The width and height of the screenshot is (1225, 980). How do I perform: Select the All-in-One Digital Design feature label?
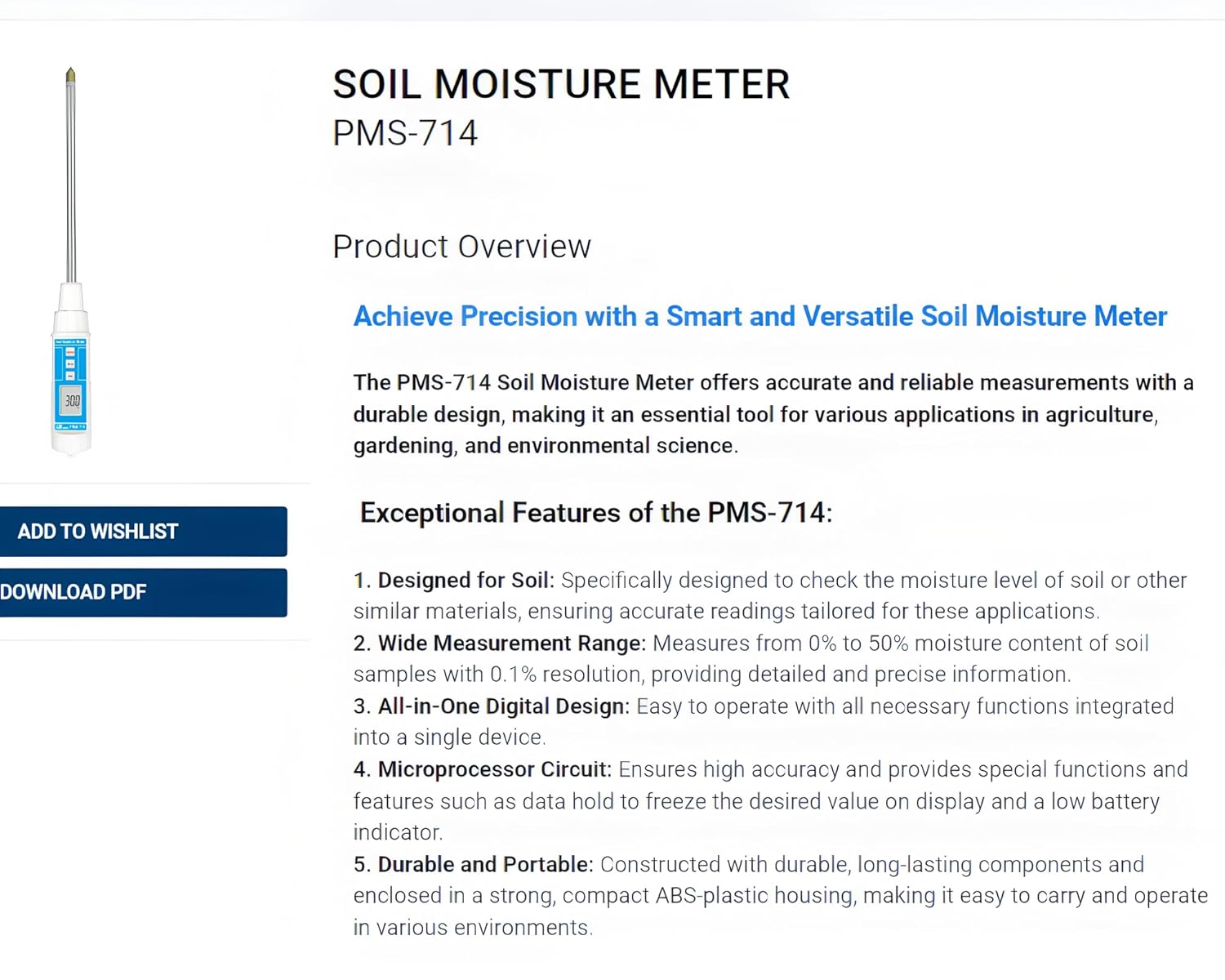click(x=501, y=706)
